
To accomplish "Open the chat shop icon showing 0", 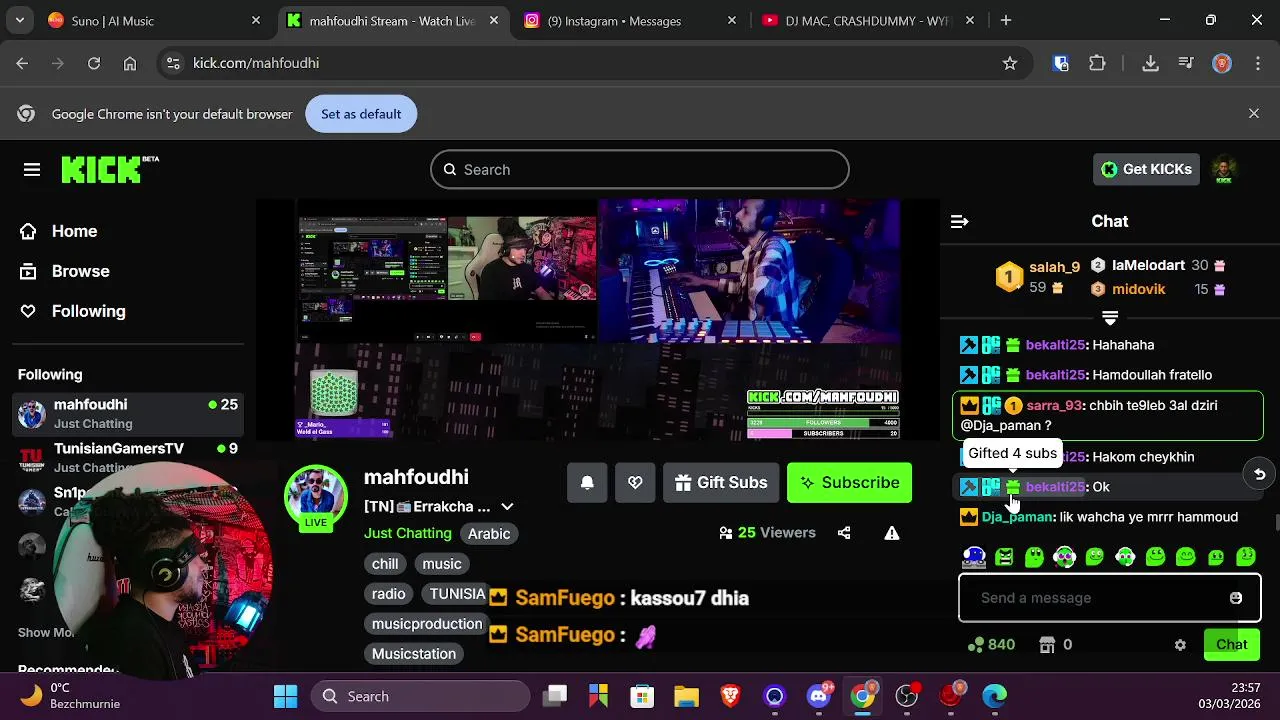I will (1047, 645).
